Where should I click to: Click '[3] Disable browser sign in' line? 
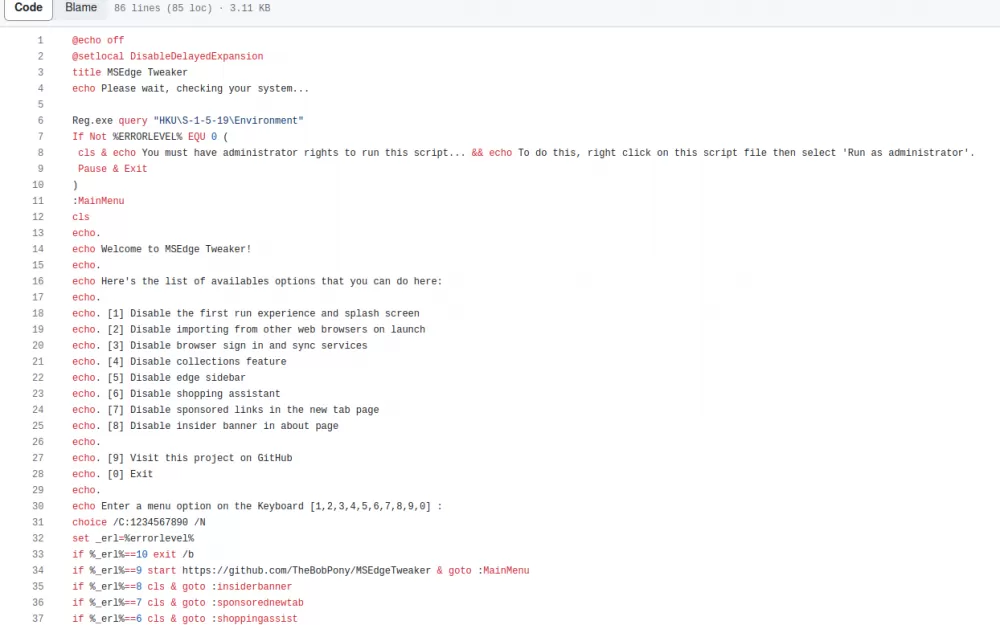point(220,345)
